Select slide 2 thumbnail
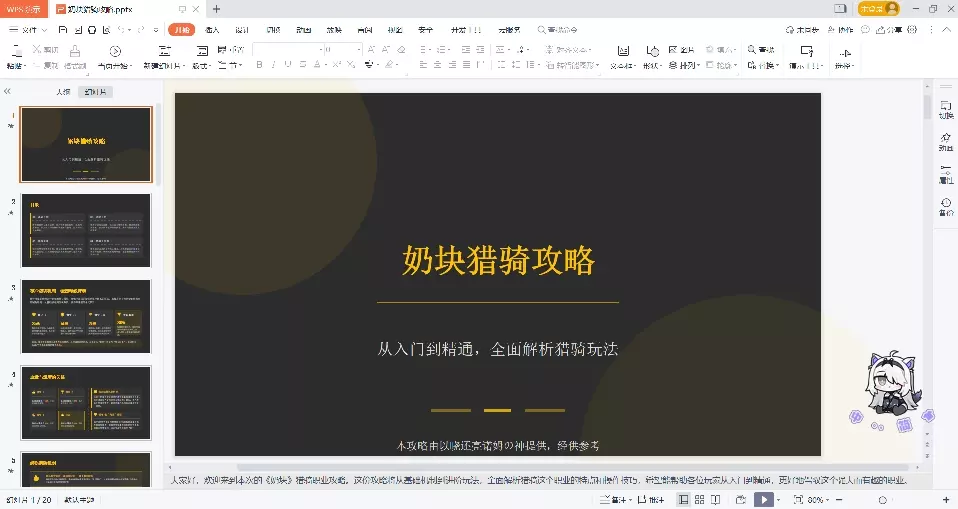This screenshot has height=509, width=958. (86, 230)
